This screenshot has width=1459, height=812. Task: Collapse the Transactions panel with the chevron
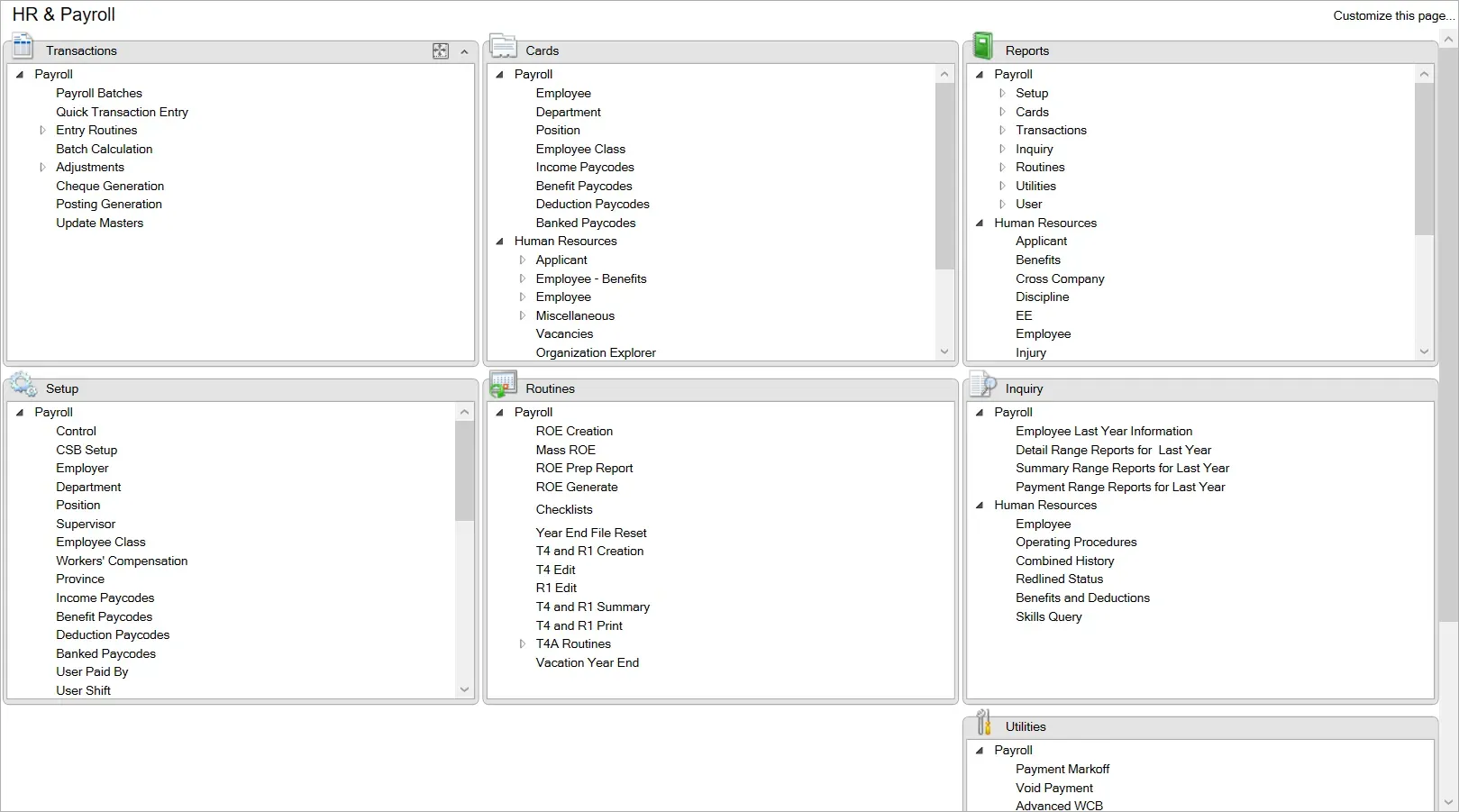coord(464,51)
